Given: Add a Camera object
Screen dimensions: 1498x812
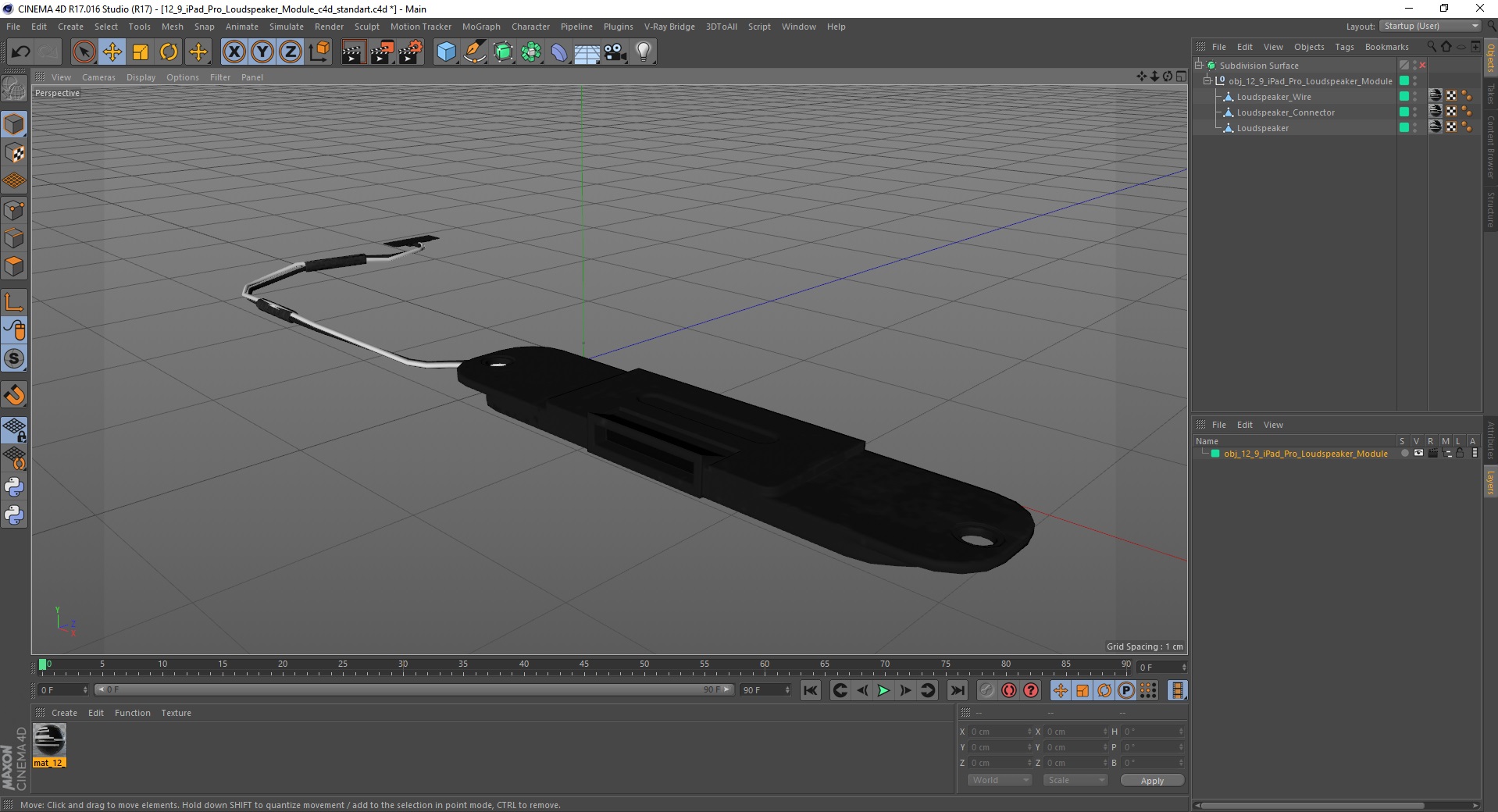Looking at the screenshot, I should point(615,52).
